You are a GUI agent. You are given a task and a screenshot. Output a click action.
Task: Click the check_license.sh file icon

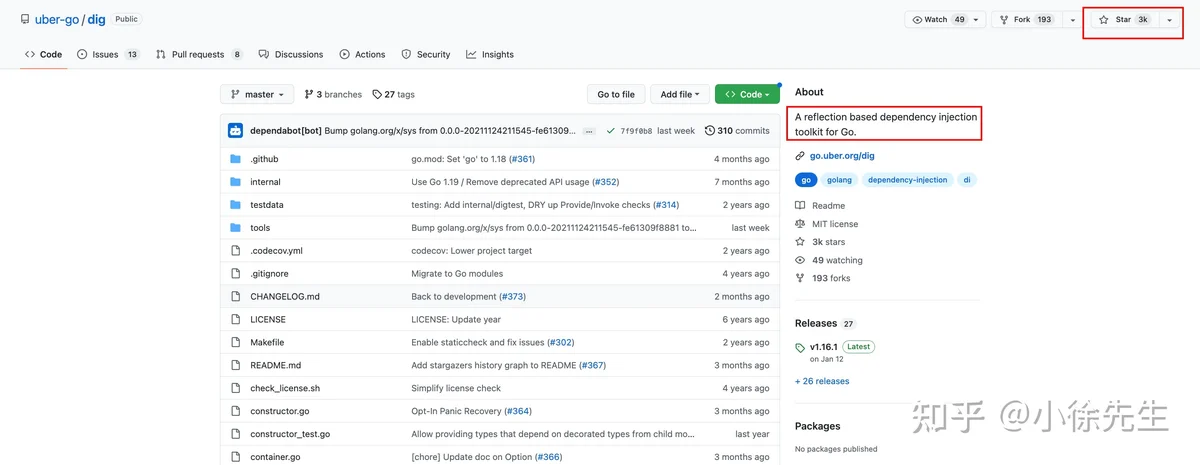tap(236, 388)
